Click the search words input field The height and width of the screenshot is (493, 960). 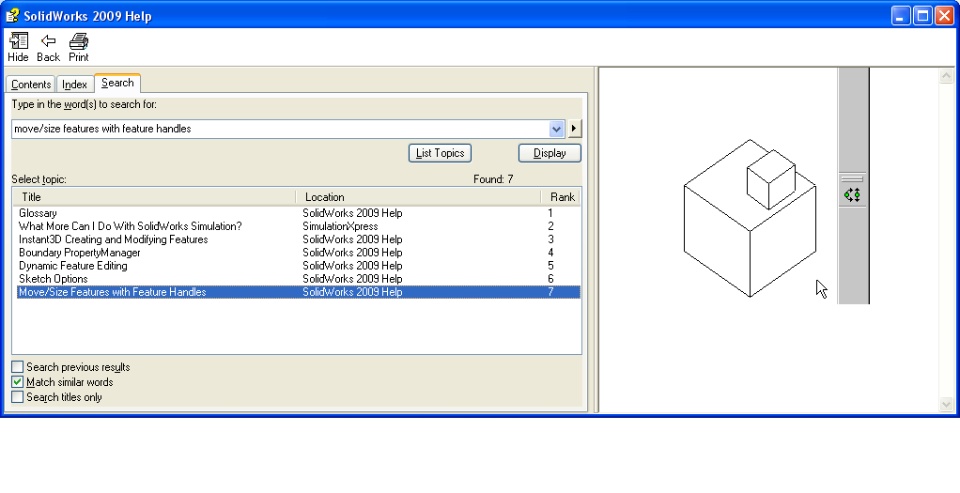(280, 129)
